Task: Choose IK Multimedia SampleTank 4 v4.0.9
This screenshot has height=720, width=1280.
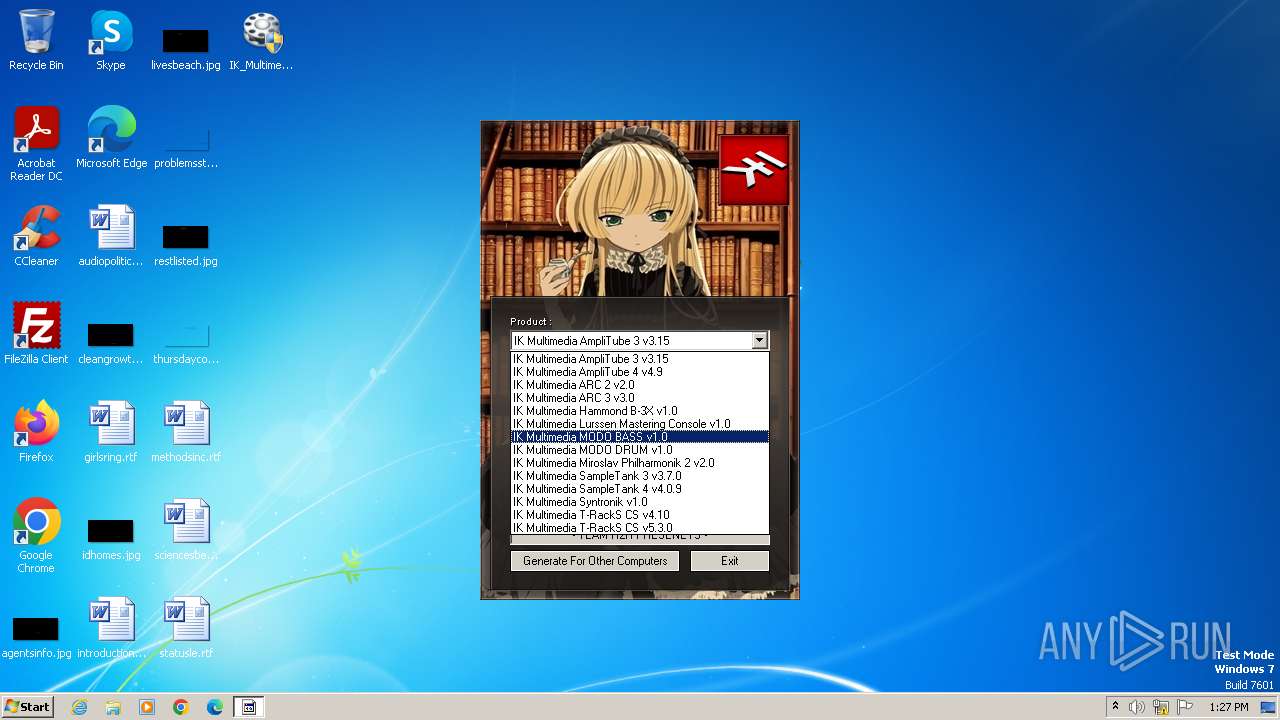Action: [640, 489]
